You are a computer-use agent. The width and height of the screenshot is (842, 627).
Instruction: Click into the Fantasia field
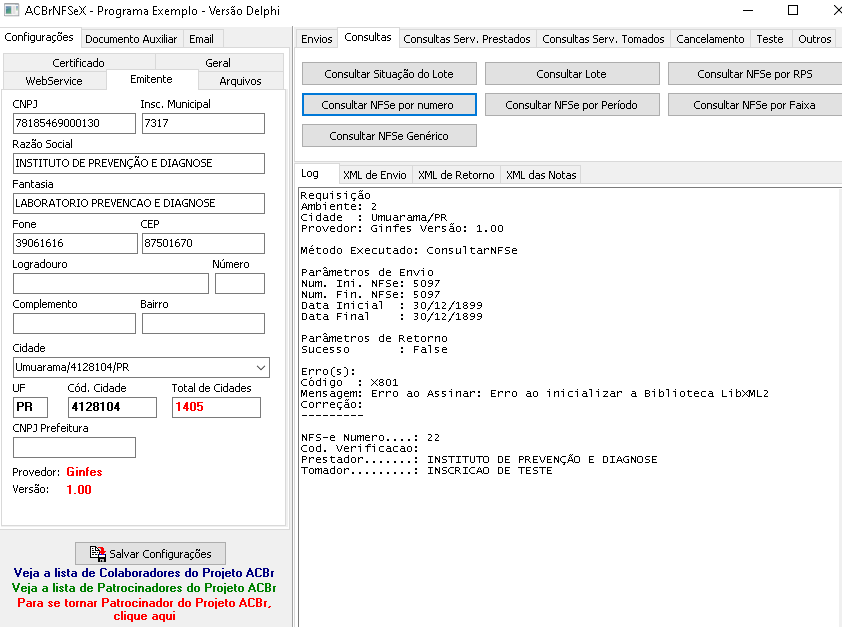[x=139, y=203]
